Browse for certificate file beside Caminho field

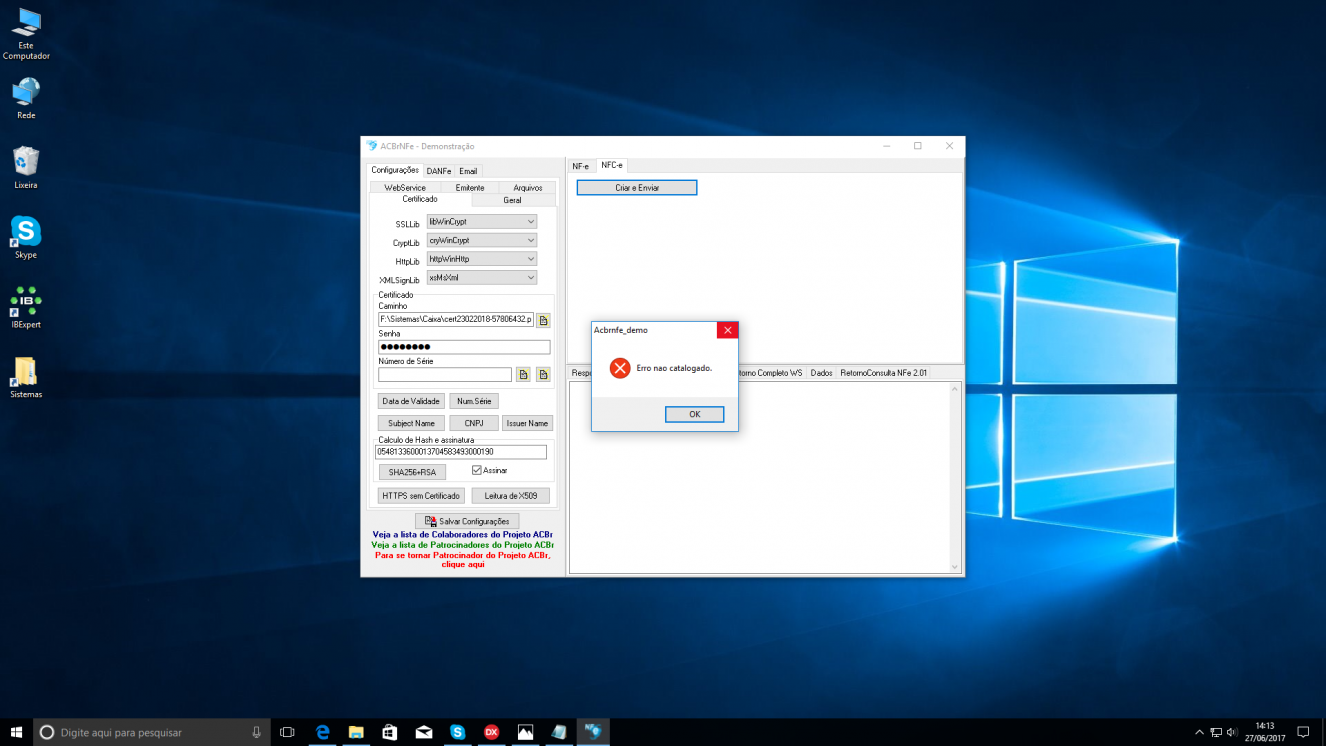point(543,320)
